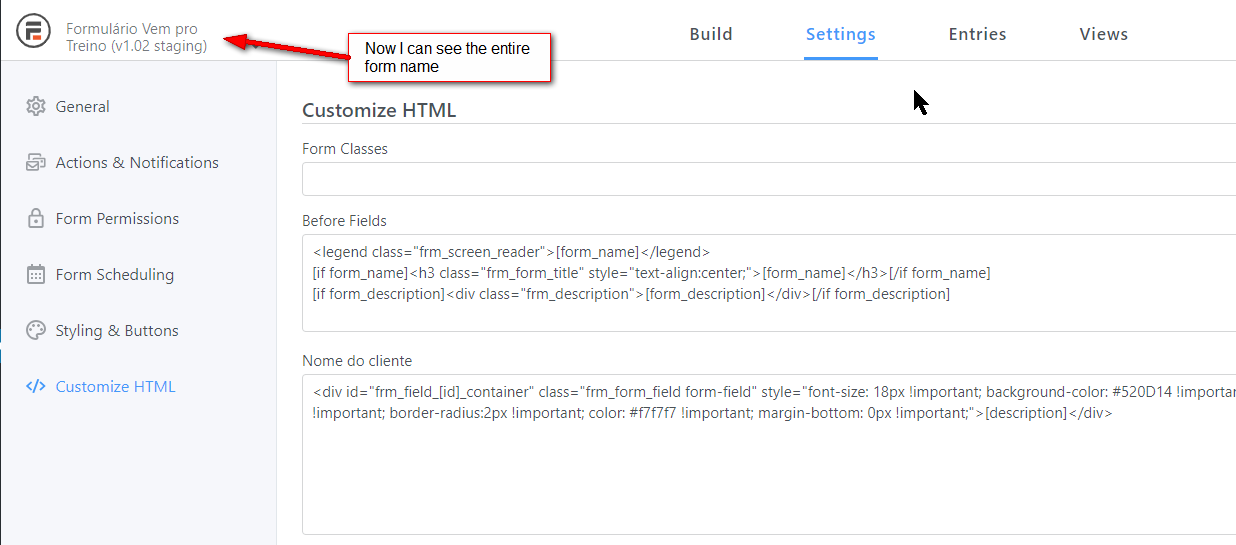Select the Settings tab
1236x545 pixels.
click(840, 34)
